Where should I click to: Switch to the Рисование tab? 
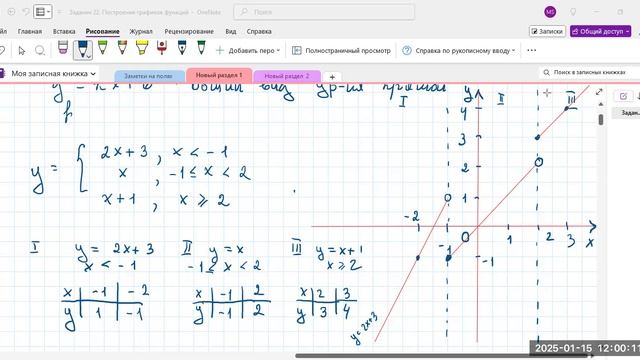[102, 31]
